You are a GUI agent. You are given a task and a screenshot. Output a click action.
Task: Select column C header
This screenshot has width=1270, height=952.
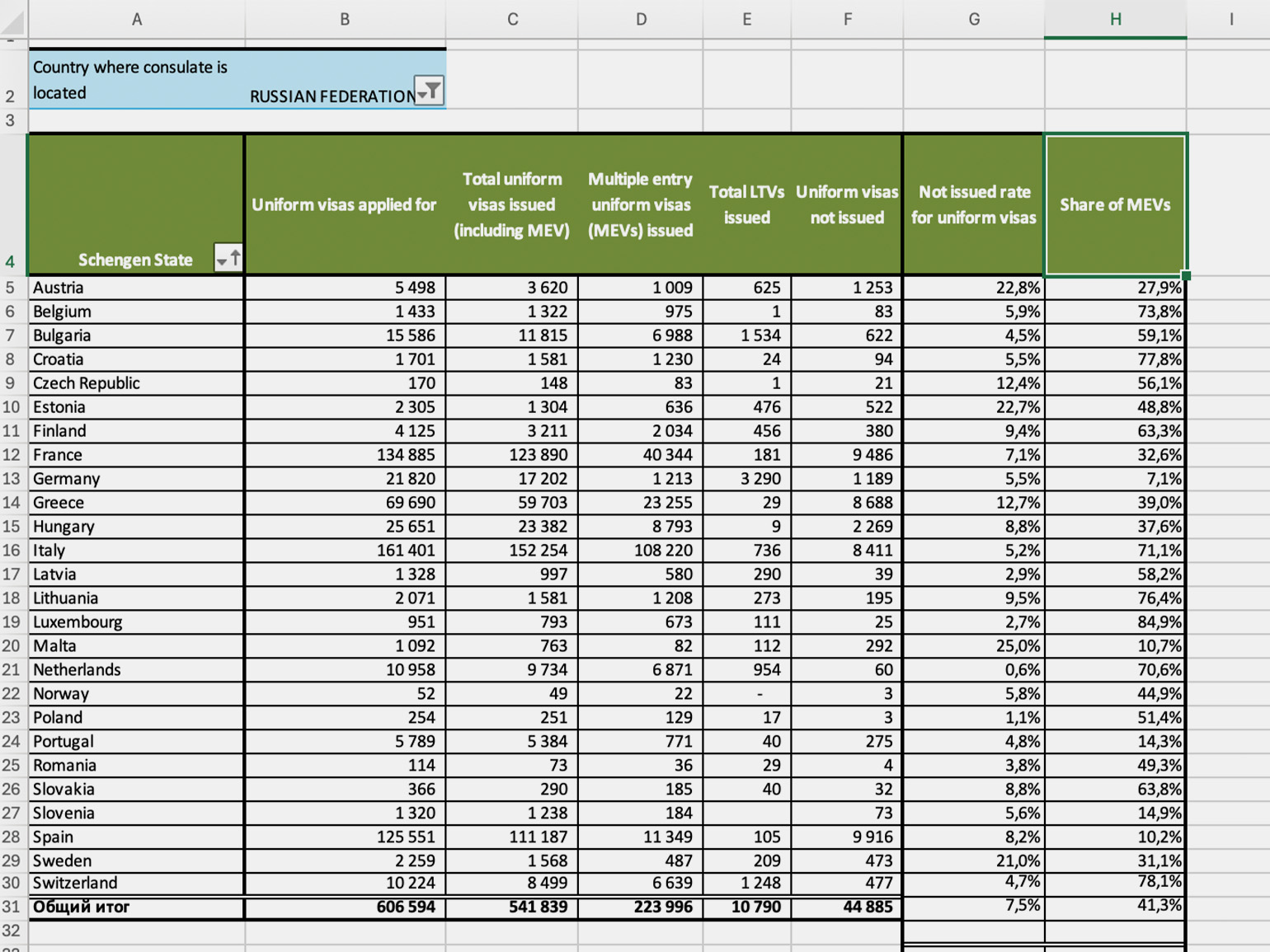pyautogui.click(x=512, y=19)
